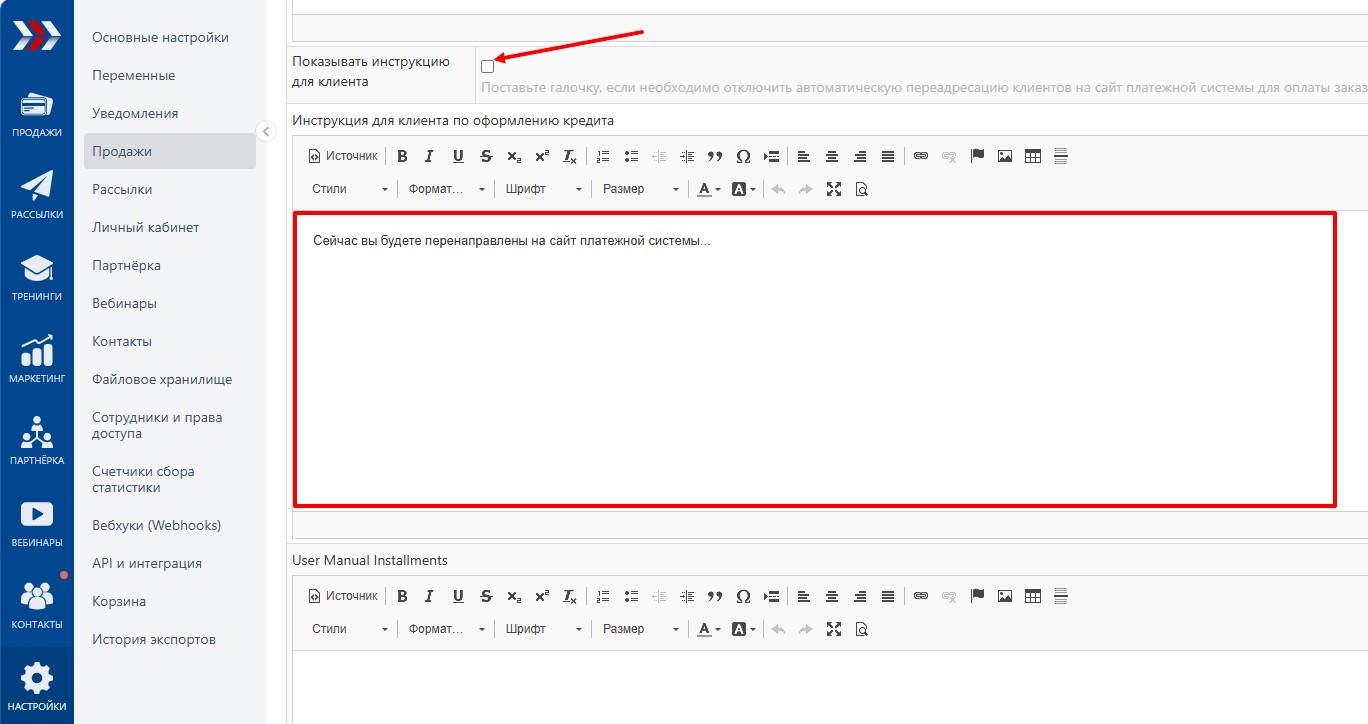Apply Superscript in the credit instruction editor
1368x724 pixels.
coord(542,156)
